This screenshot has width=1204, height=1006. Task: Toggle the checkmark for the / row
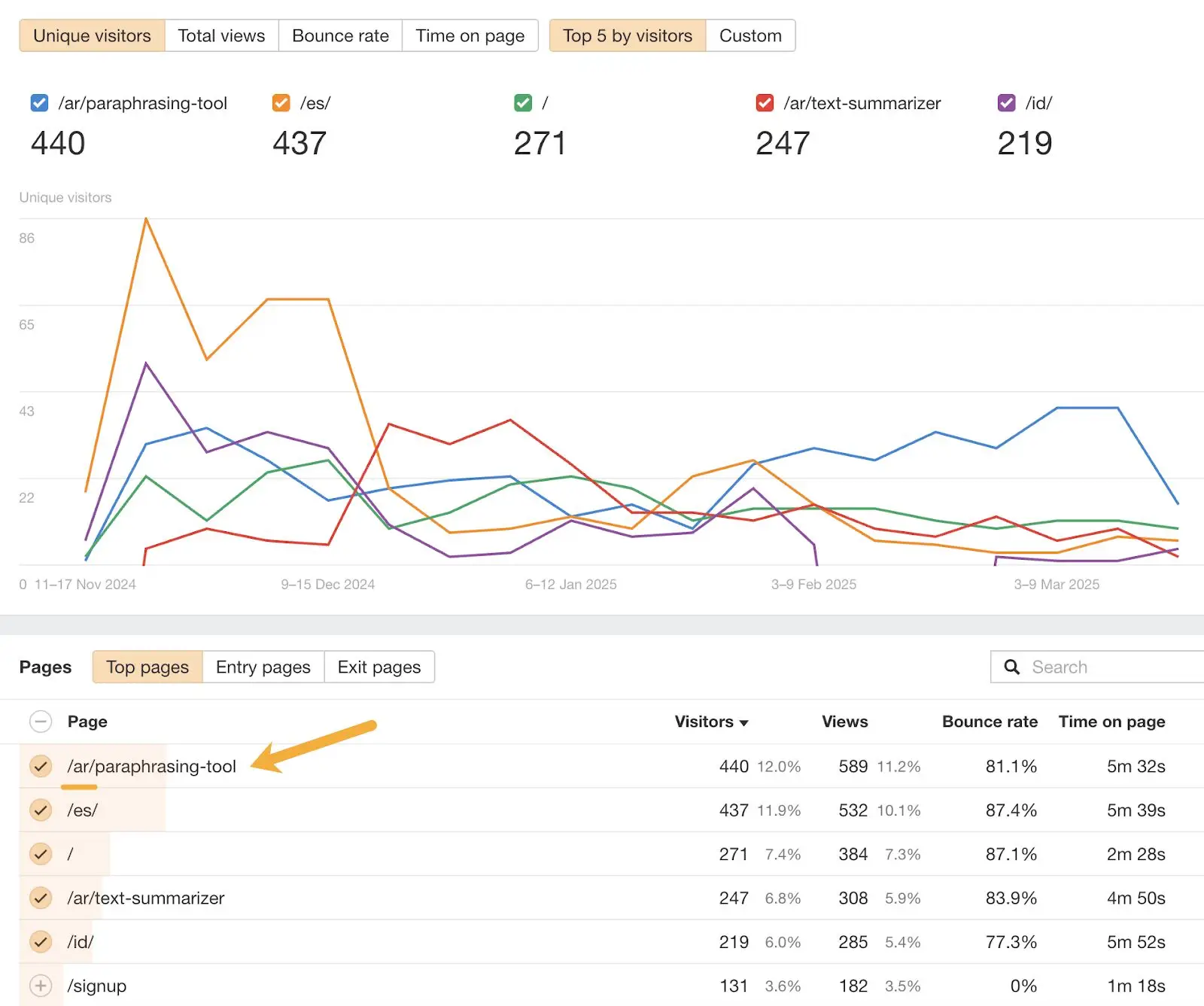click(x=41, y=854)
